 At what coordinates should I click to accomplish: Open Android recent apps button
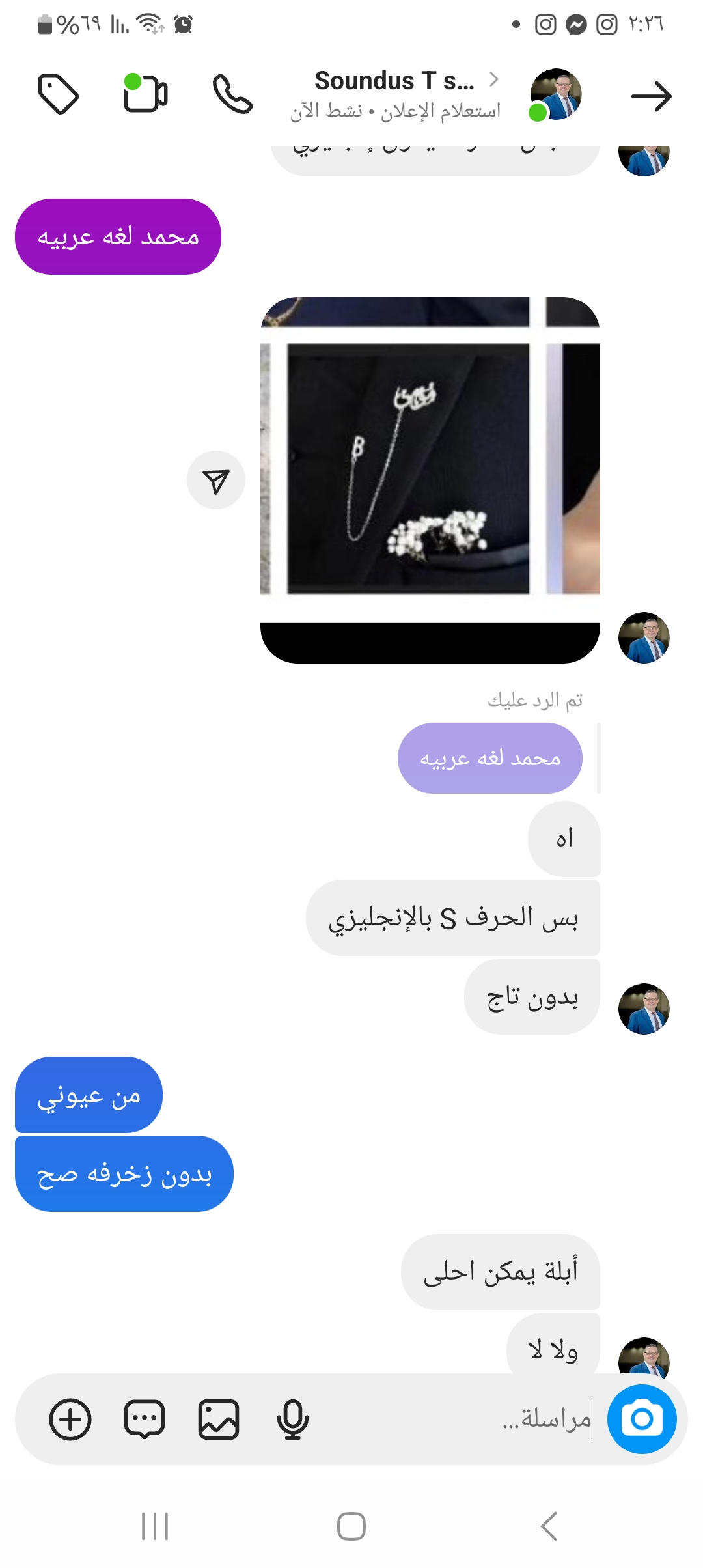tap(155, 1526)
